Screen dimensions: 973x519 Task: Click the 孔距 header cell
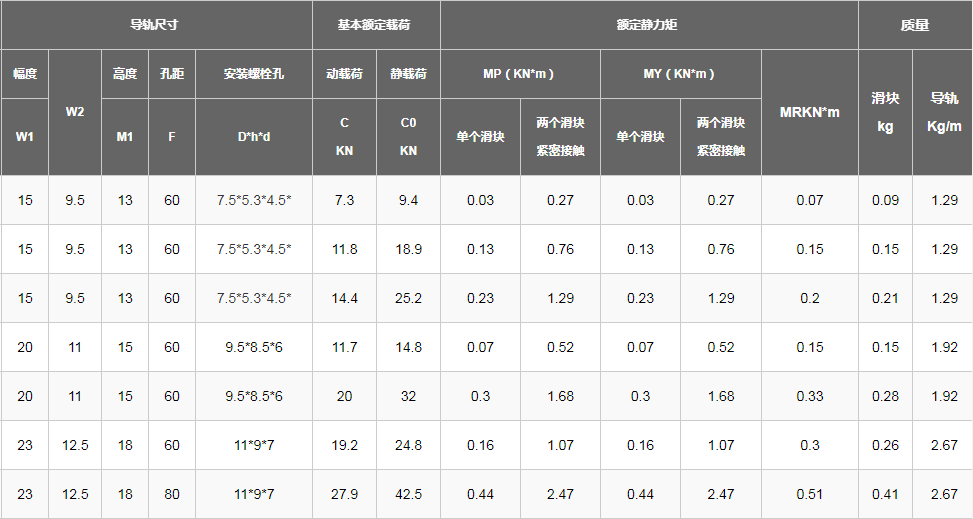click(172, 74)
